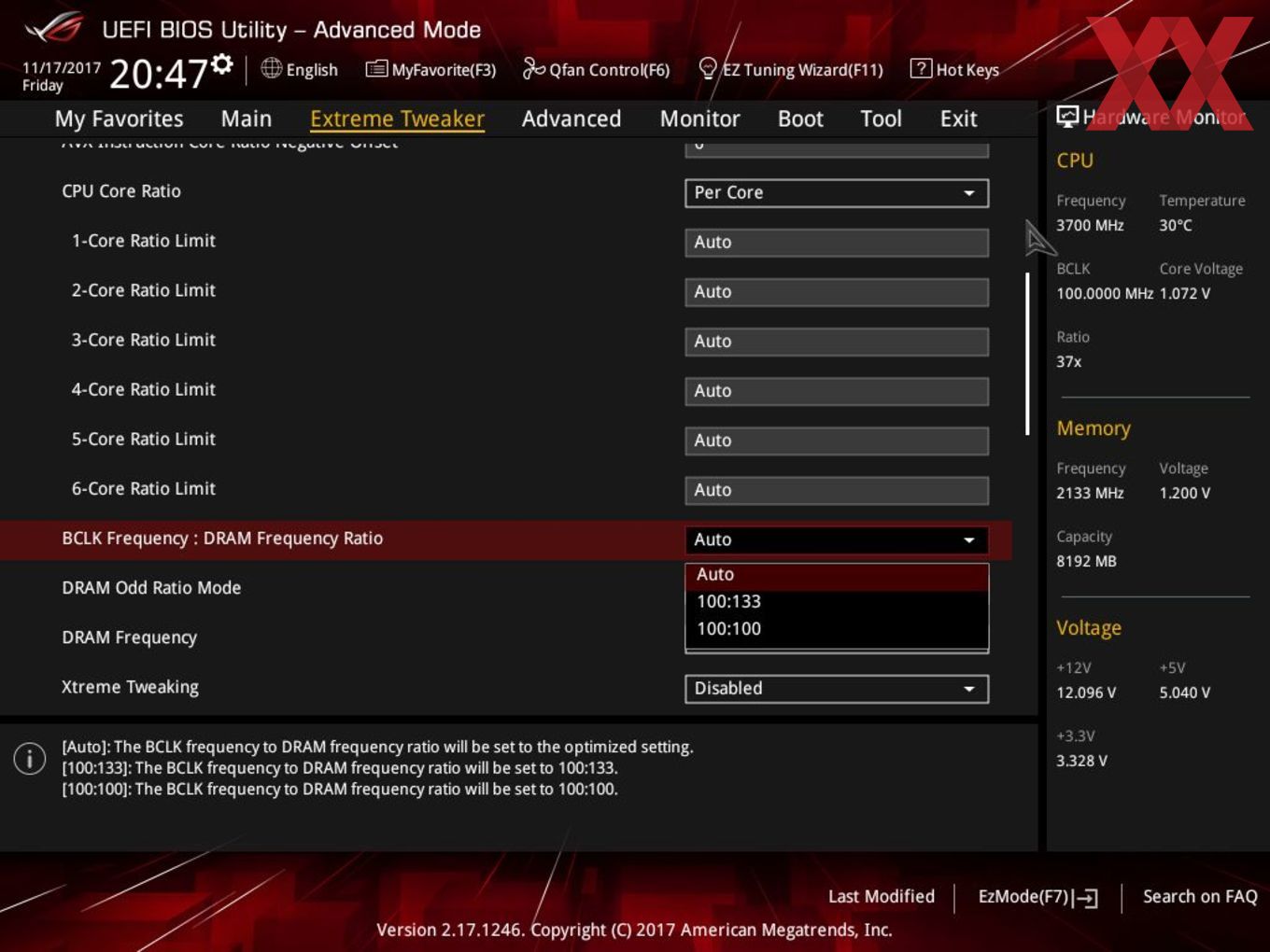Viewport: 1270px width, 952px height.
Task: Open the Xtreme Tweaking Disabled dropdown
Action: tap(837, 688)
